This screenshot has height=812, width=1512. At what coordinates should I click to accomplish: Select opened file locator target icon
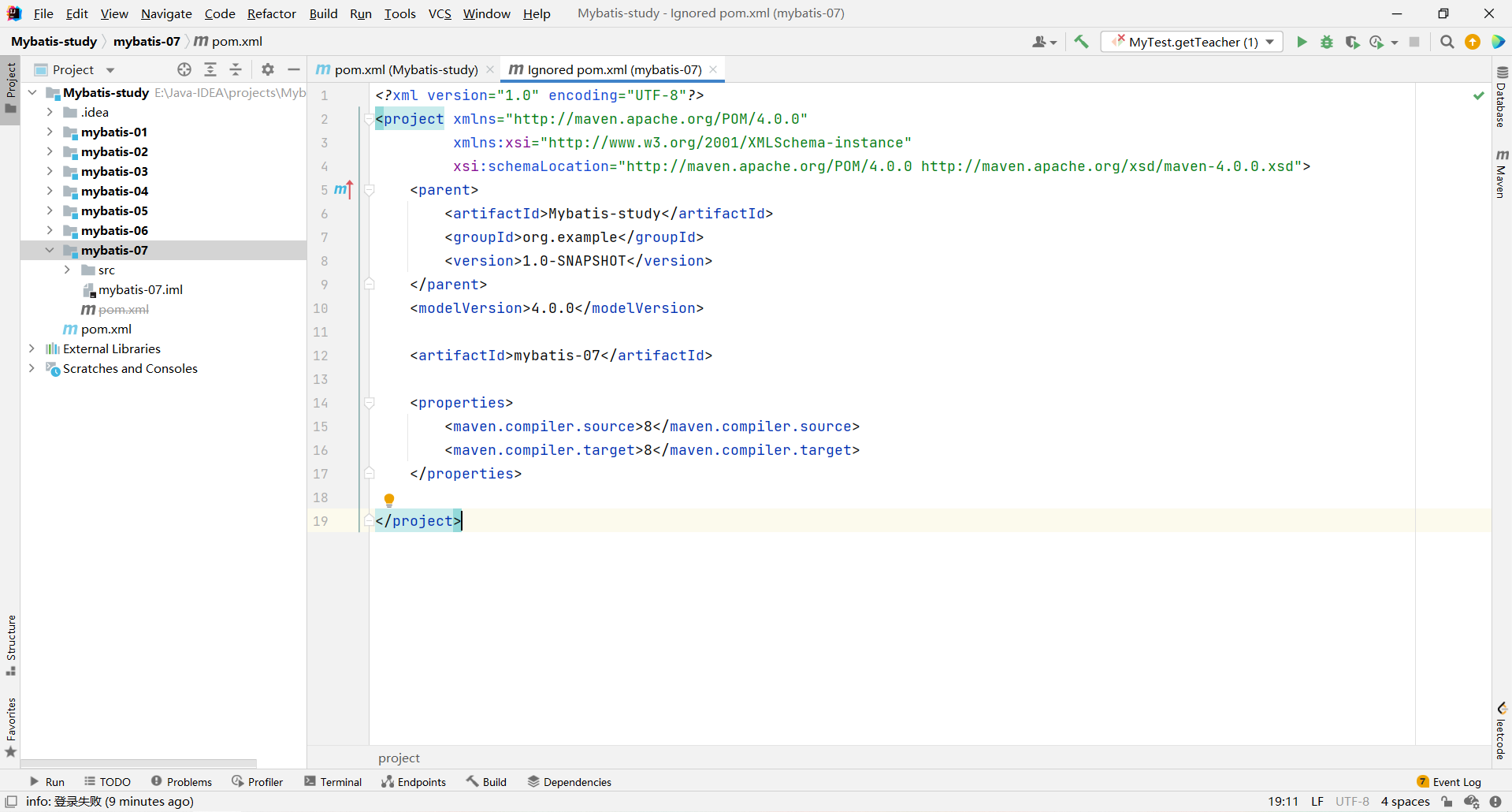pyautogui.click(x=184, y=69)
